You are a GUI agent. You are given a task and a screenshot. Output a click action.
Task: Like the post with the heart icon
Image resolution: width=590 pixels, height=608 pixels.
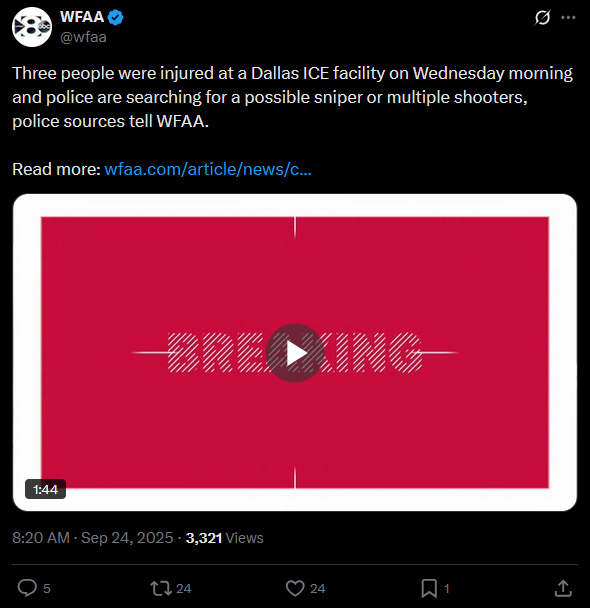pyautogui.click(x=295, y=588)
